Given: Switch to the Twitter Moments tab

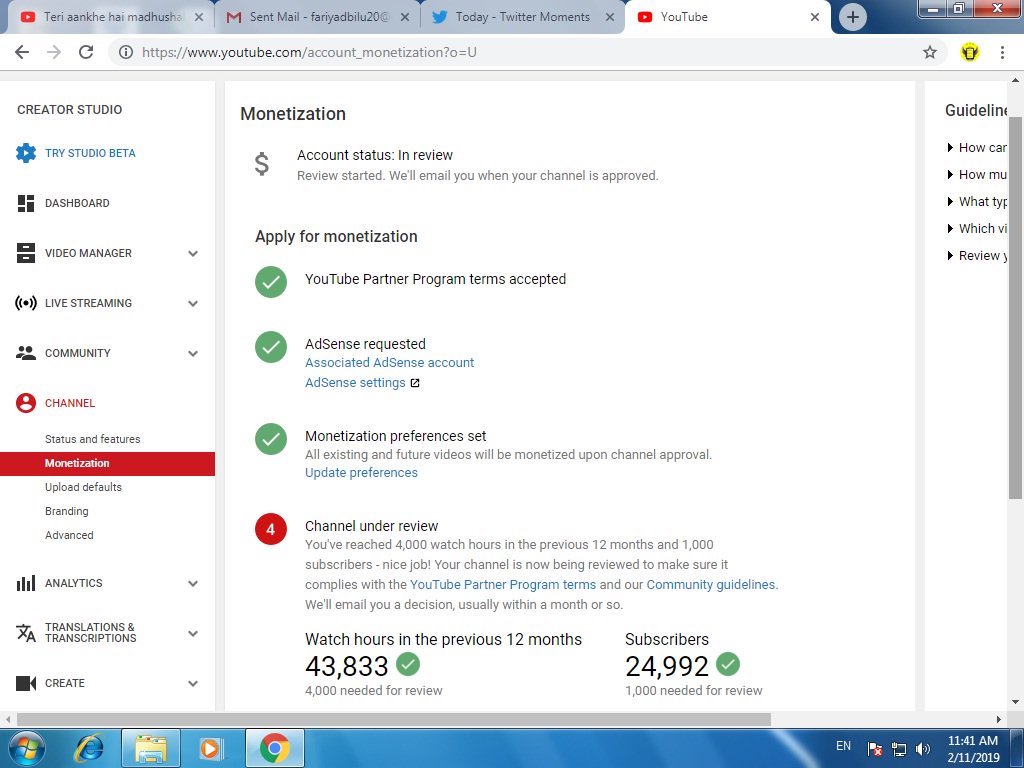Looking at the screenshot, I should pyautogui.click(x=522, y=17).
